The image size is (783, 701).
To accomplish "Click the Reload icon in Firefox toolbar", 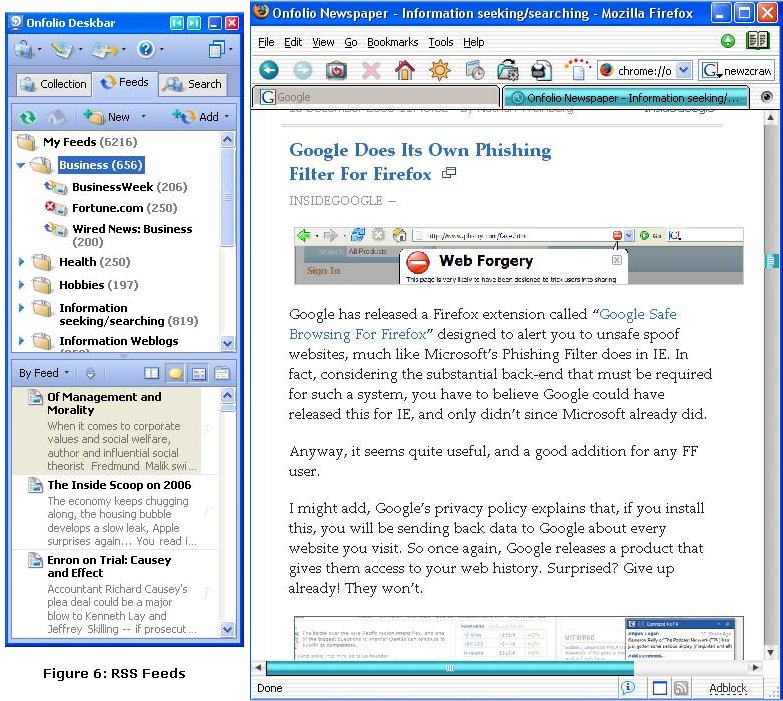I will tap(336, 70).
